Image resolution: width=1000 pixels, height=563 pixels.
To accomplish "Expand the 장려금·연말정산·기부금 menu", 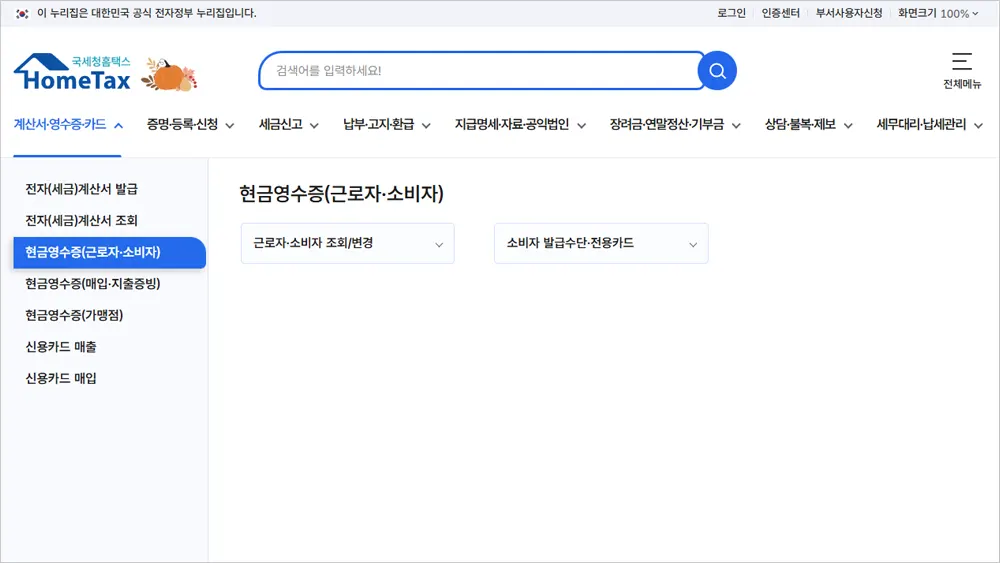I will pyautogui.click(x=675, y=125).
